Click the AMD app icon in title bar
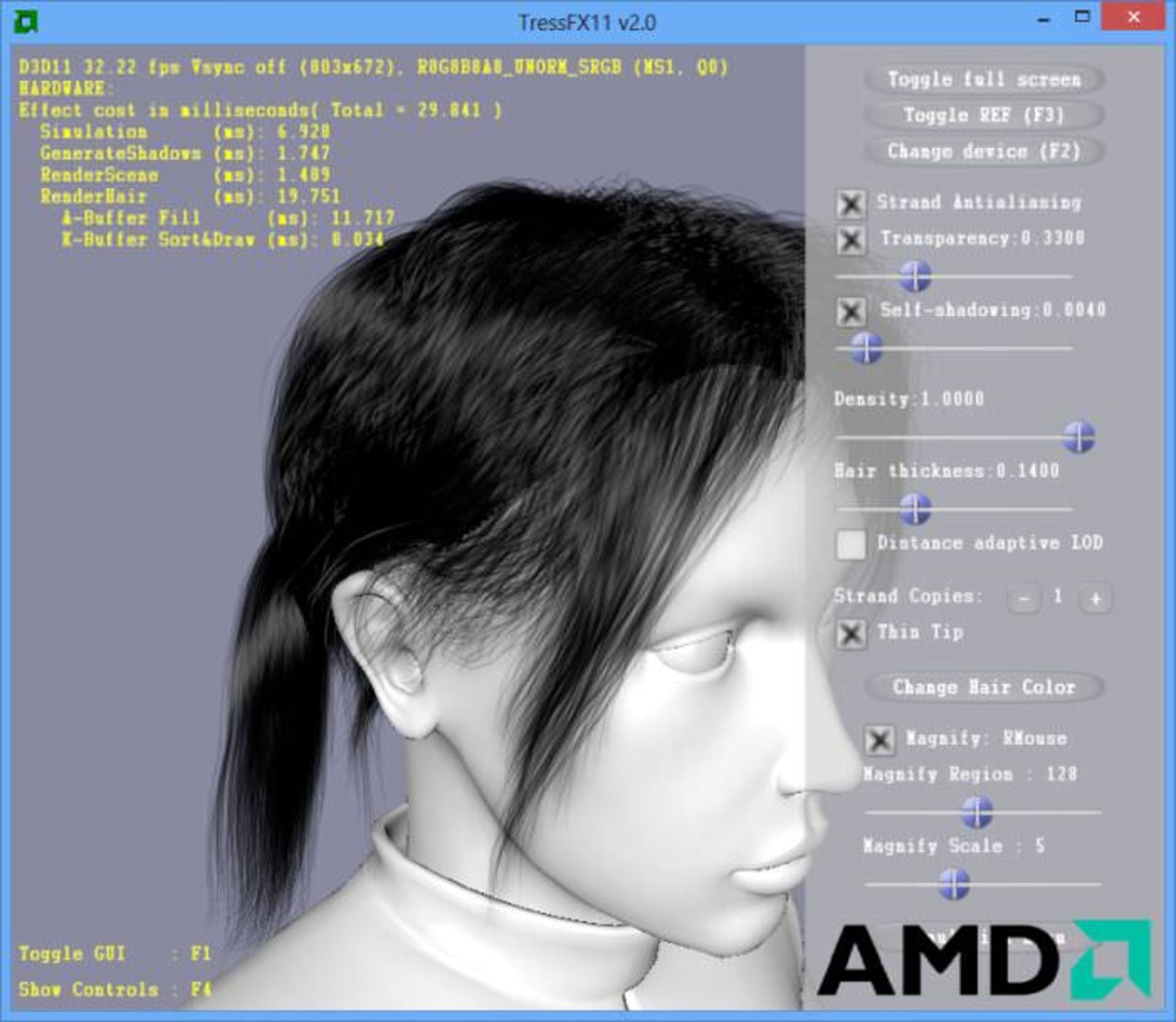Image resolution: width=1176 pixels, height=1022 pixels. tap(26, 23)
